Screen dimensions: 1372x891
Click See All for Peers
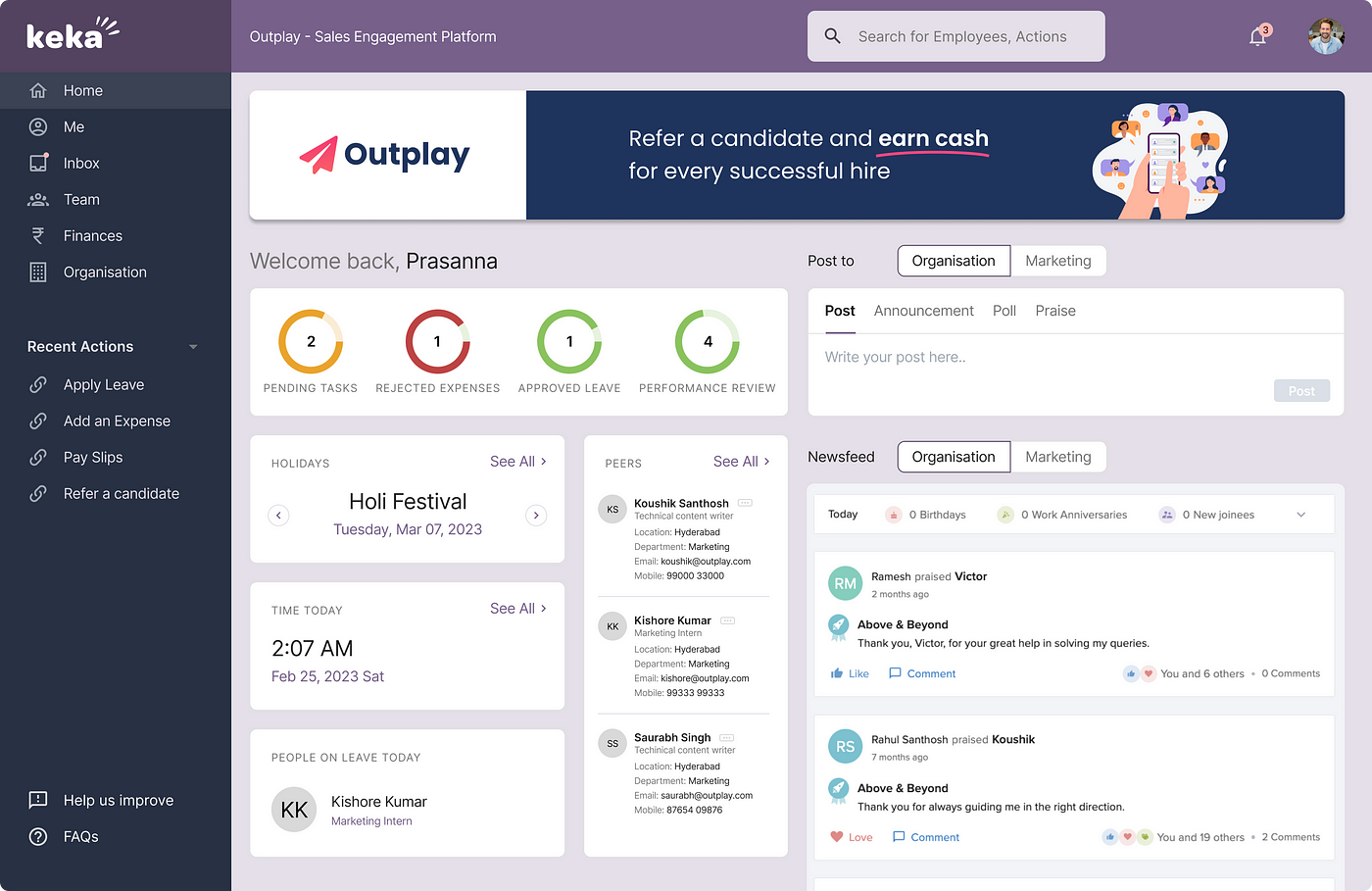pos(741,462)
